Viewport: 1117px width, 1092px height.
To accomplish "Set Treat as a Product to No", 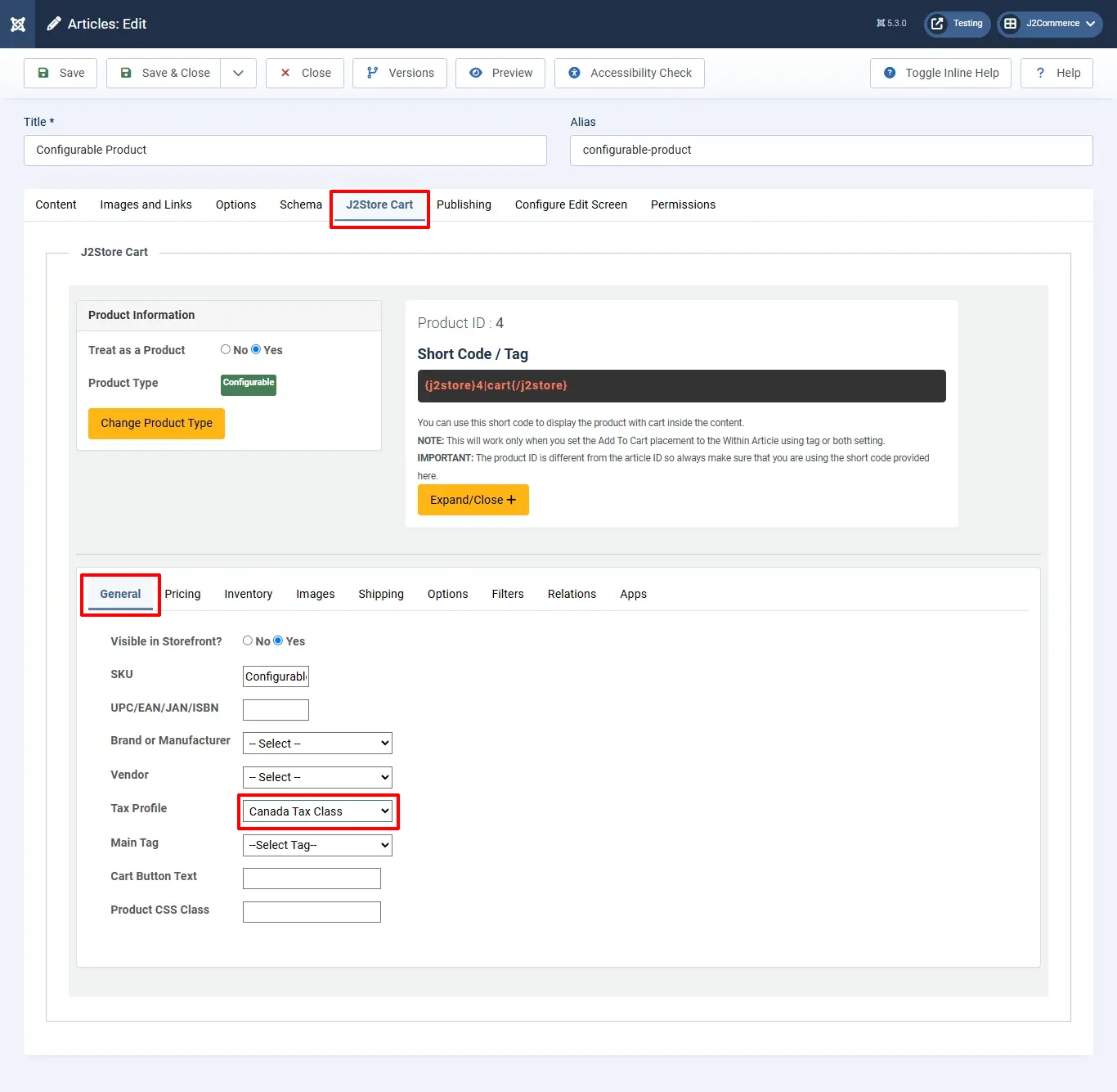I will click(x=226, y=349).
